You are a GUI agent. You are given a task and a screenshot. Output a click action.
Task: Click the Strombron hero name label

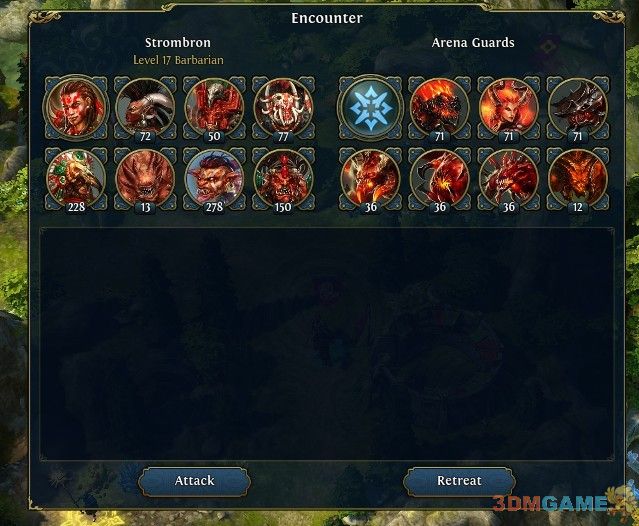coord(178,42)
